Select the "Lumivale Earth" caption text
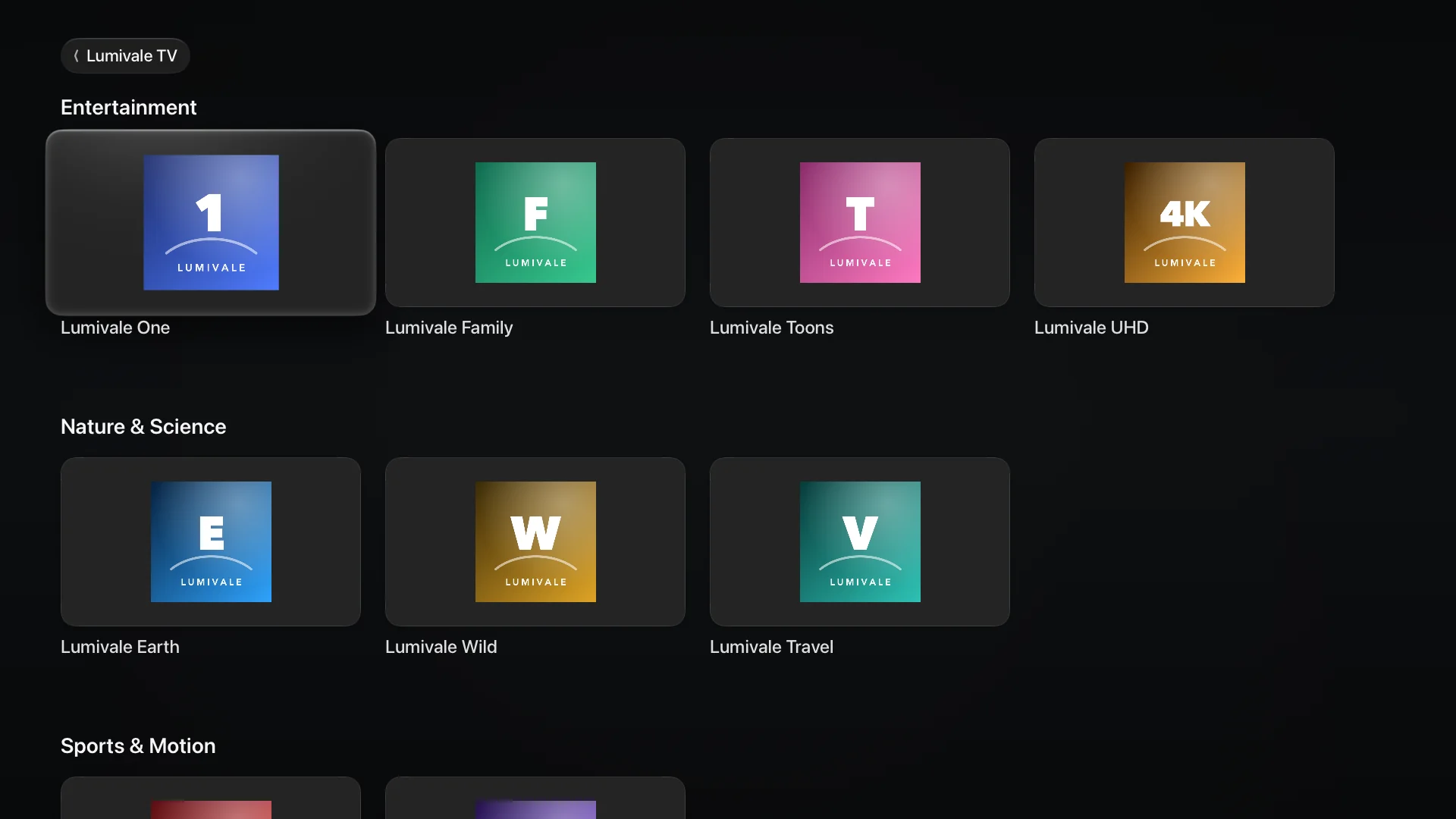1456x819 pixels. (x=120, y=647)
